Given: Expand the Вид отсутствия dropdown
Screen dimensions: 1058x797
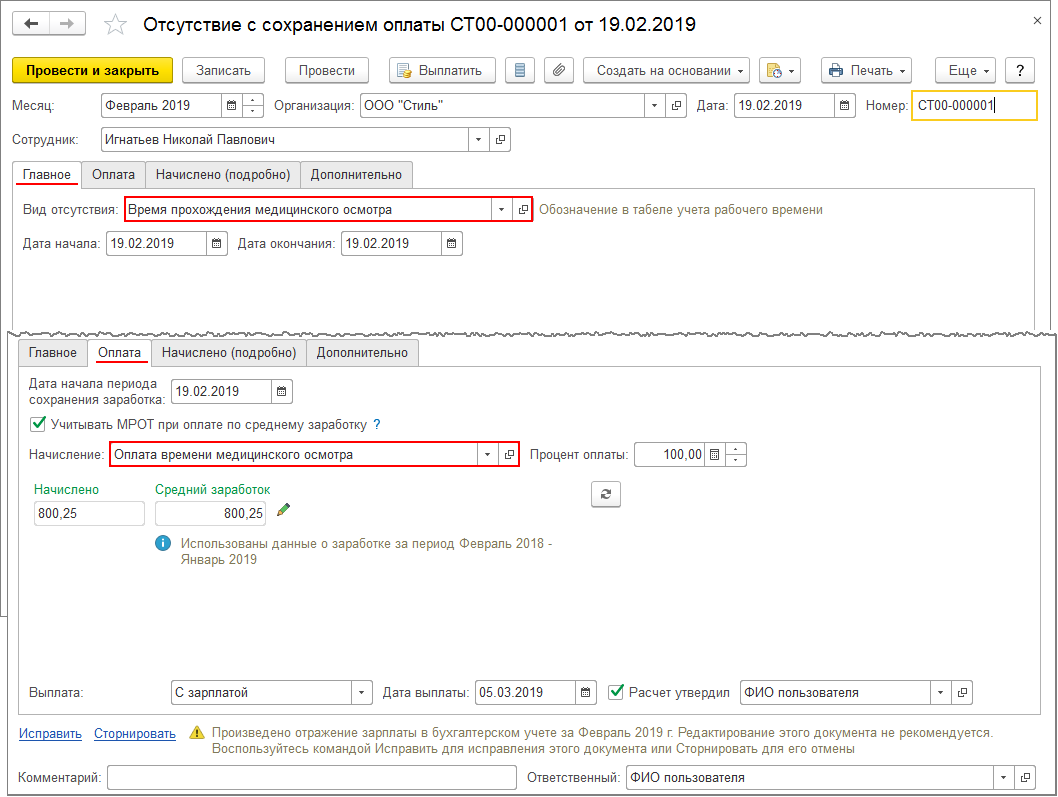Looking at the screenshot, I should coord(501,210).
